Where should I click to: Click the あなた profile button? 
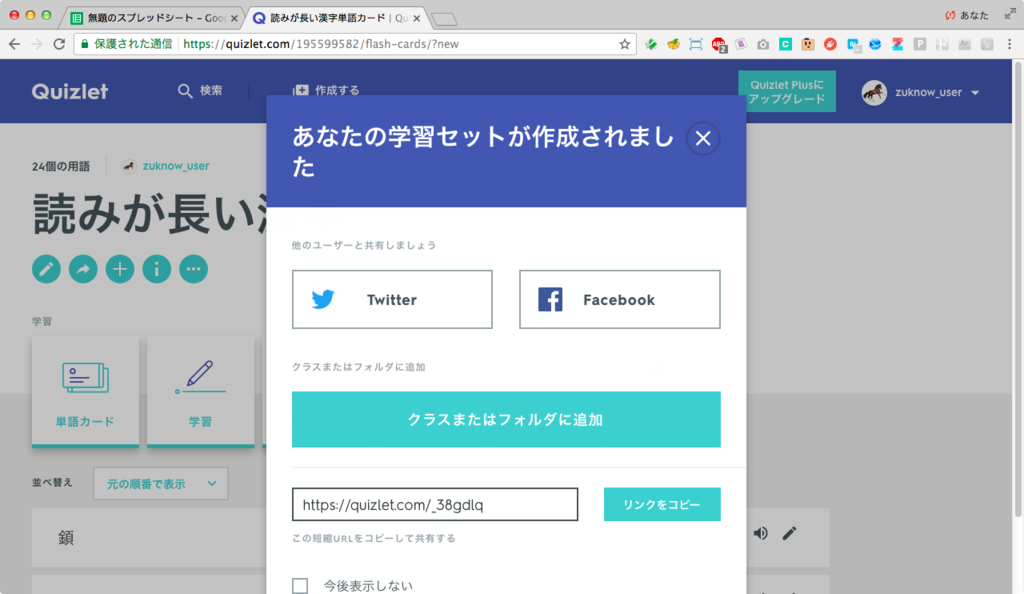967,15
